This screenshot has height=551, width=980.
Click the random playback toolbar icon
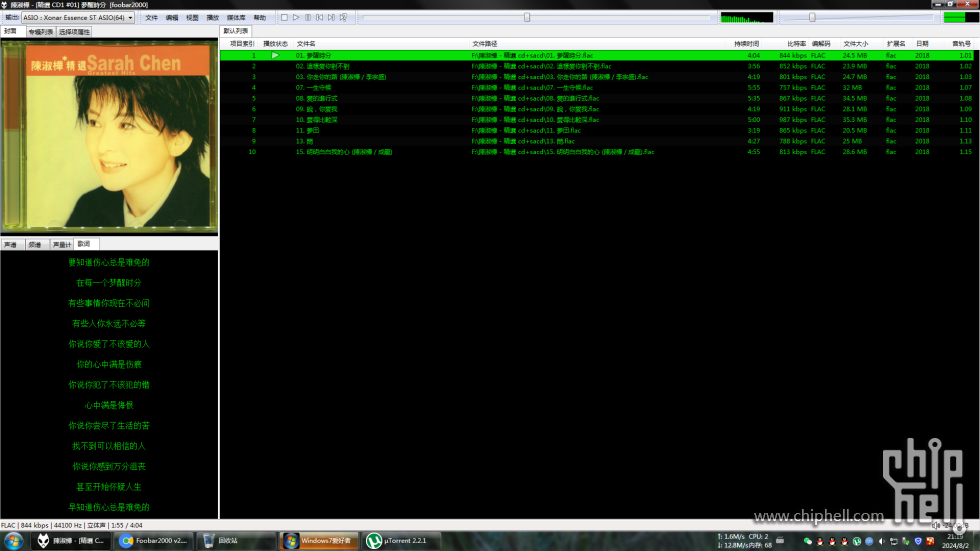click(x=343, y=17)
